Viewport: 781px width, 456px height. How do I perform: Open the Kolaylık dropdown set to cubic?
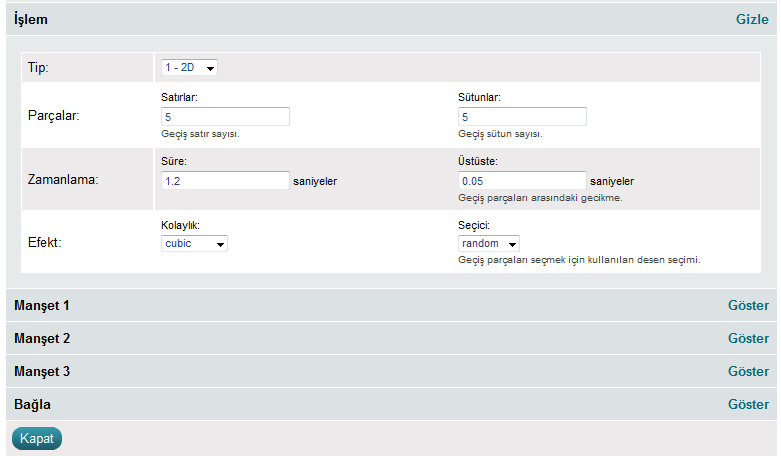tap(194, 243)
